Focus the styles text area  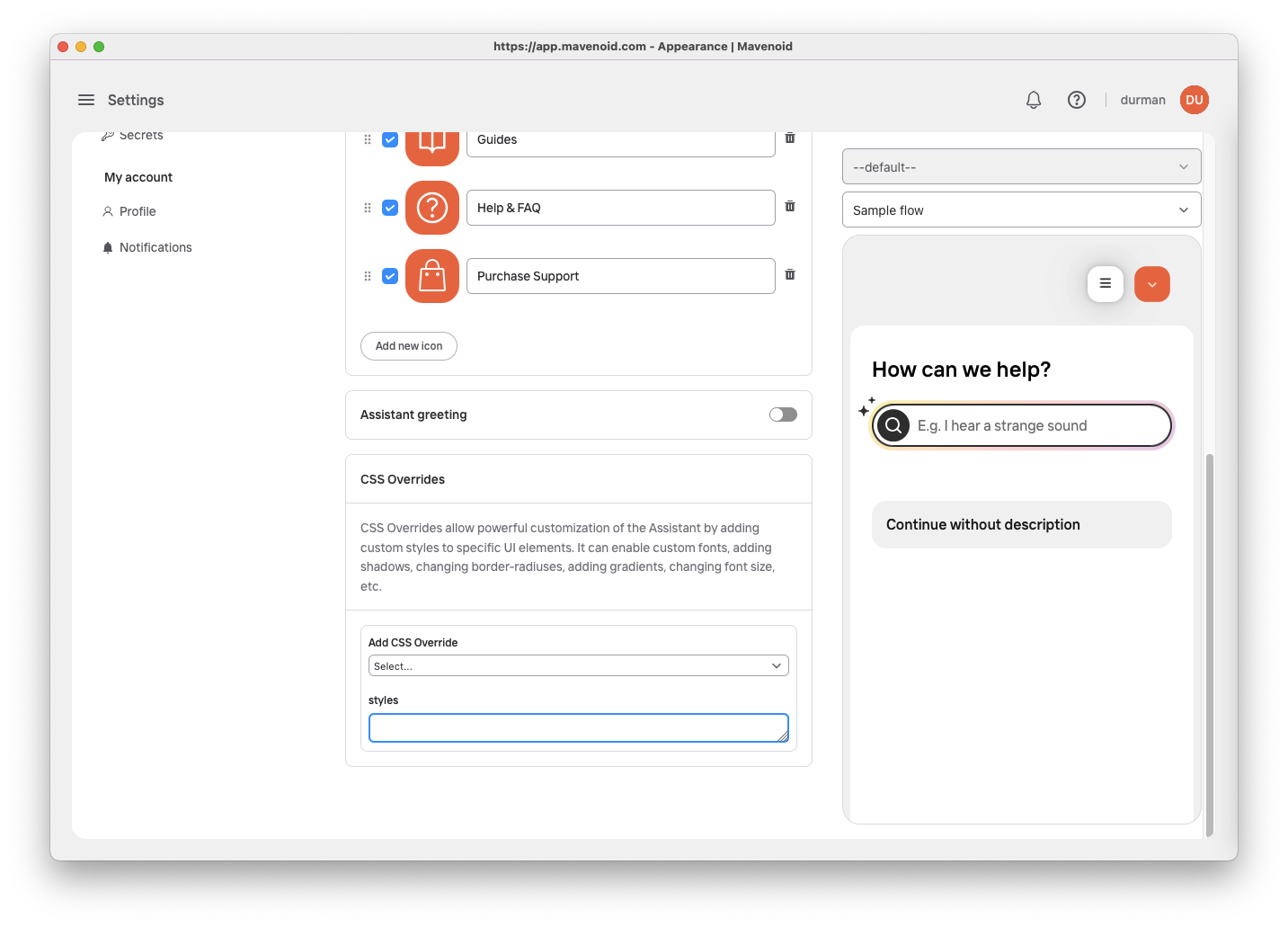click(579, 728)
